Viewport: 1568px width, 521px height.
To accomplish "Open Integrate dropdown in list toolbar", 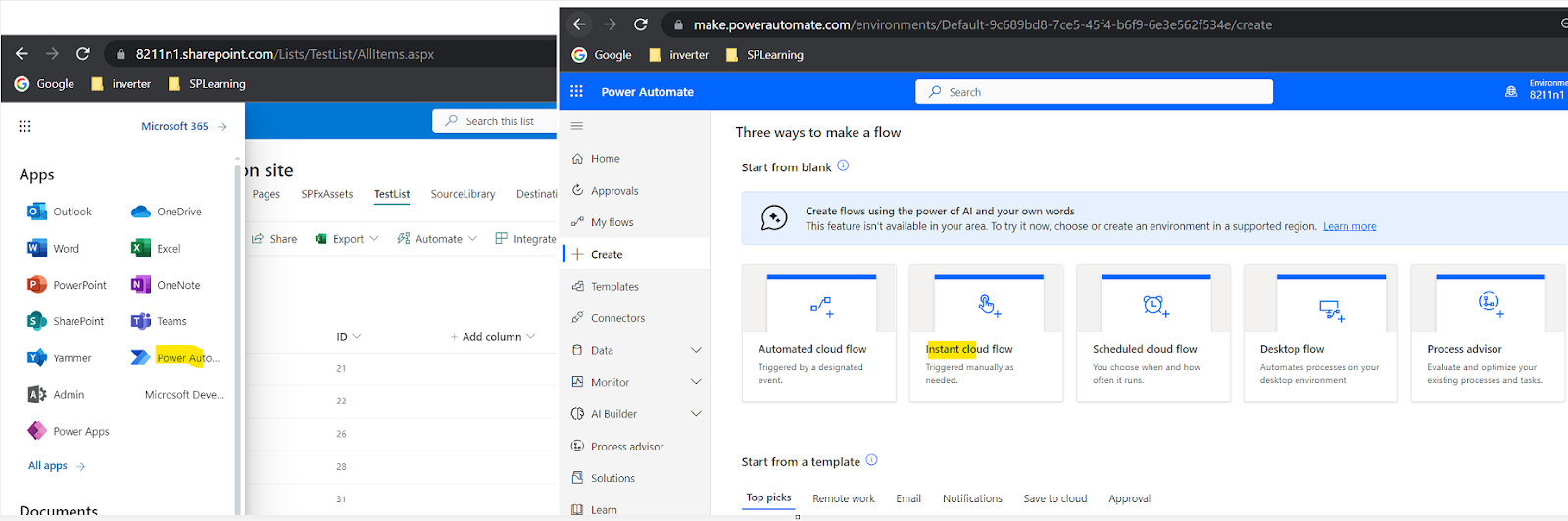I will point(525,238).
